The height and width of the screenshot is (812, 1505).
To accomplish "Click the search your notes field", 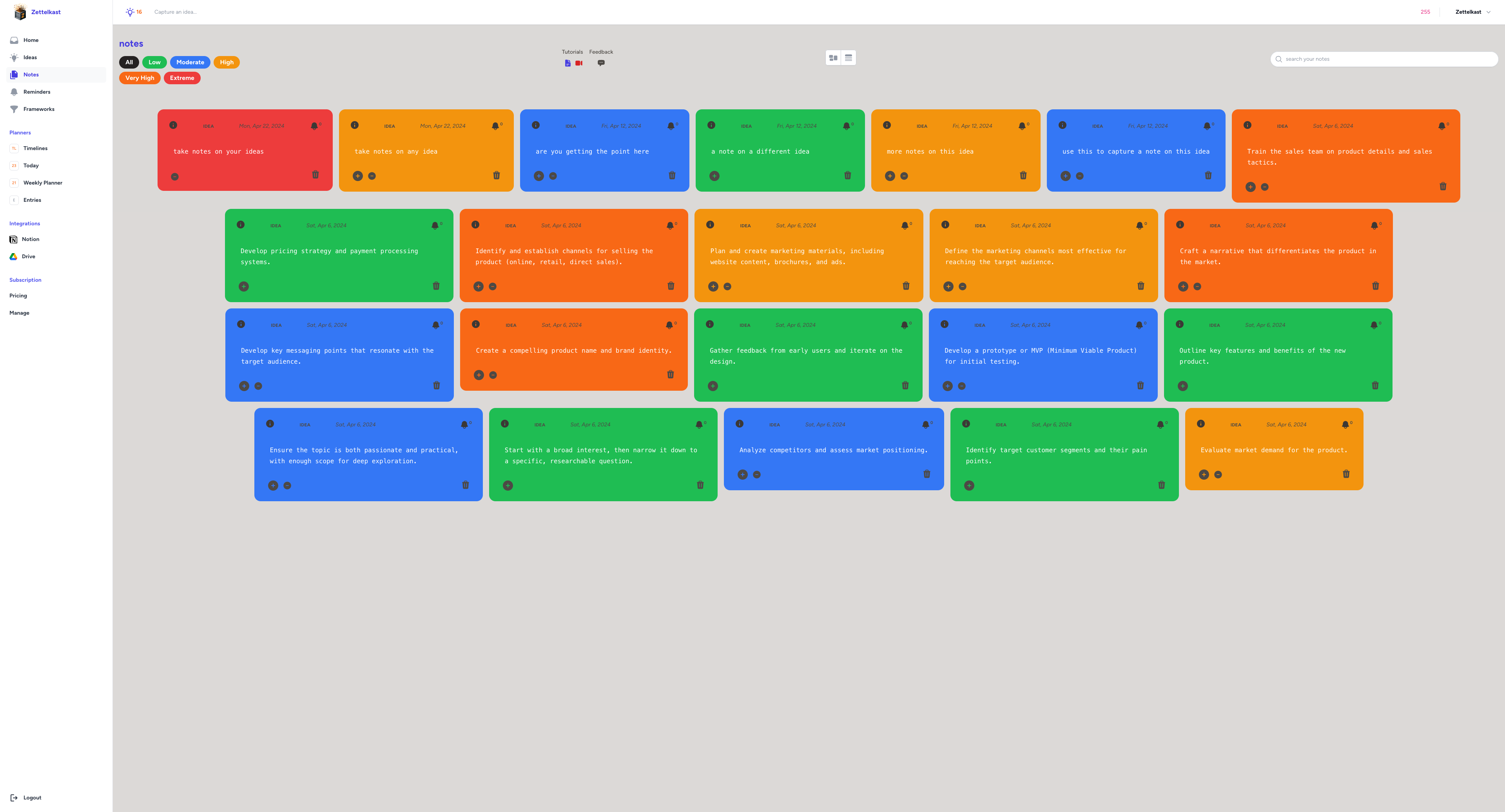I will (x=1384, y=59).
